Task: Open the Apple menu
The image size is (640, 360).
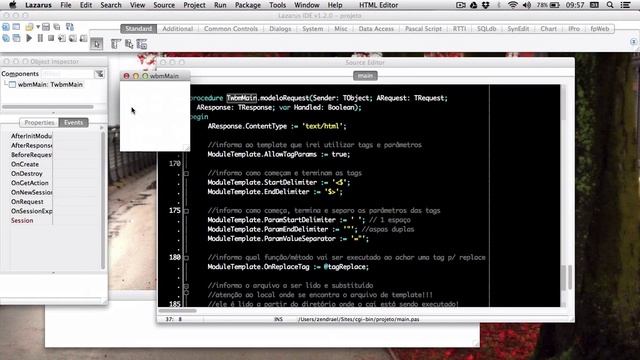Action: (12, 5)
